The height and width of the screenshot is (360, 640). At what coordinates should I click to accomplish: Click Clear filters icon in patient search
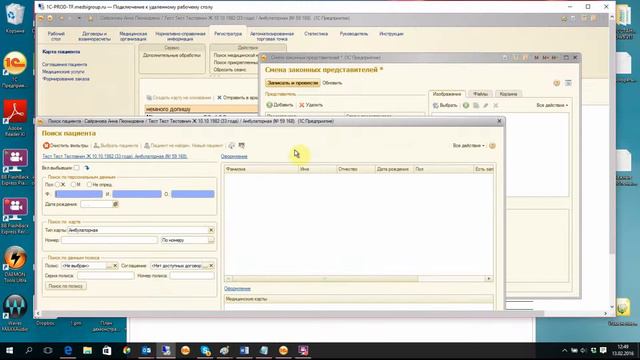pos(46,146)
